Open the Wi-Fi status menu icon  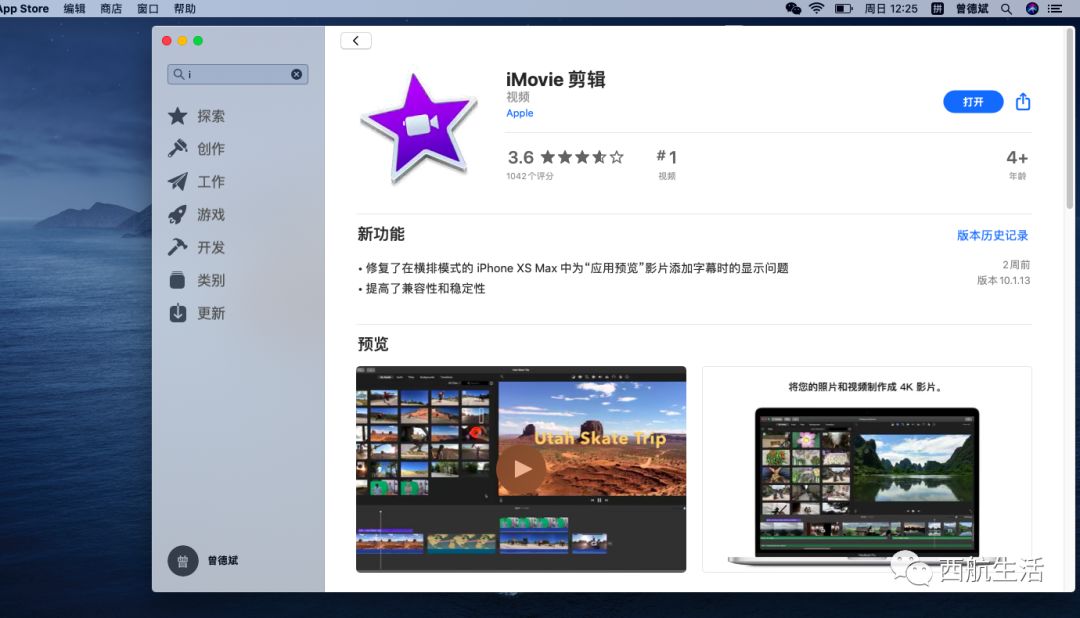[x=816, y=8]
